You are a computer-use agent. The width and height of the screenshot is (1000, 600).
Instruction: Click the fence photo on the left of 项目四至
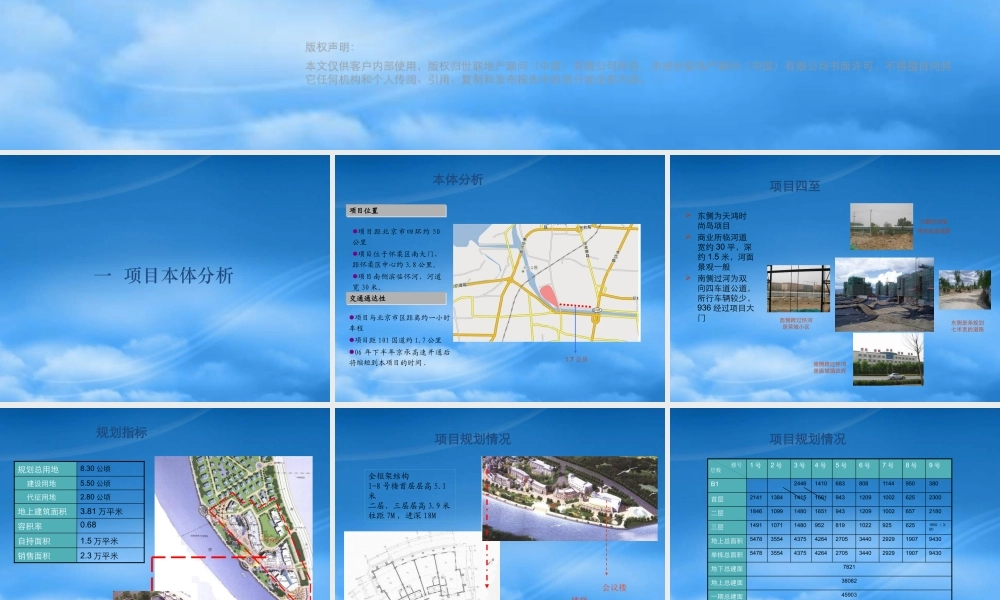[798, 289]
